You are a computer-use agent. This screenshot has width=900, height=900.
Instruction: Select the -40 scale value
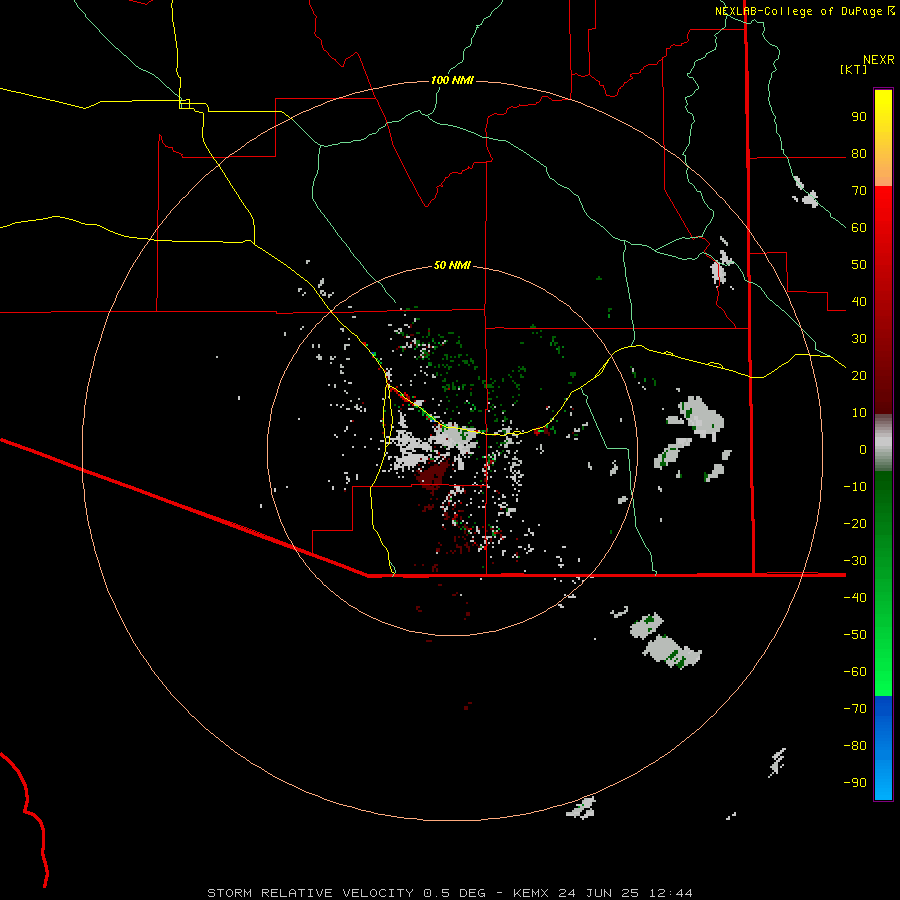pyautogui.click(x=855, y=598)
